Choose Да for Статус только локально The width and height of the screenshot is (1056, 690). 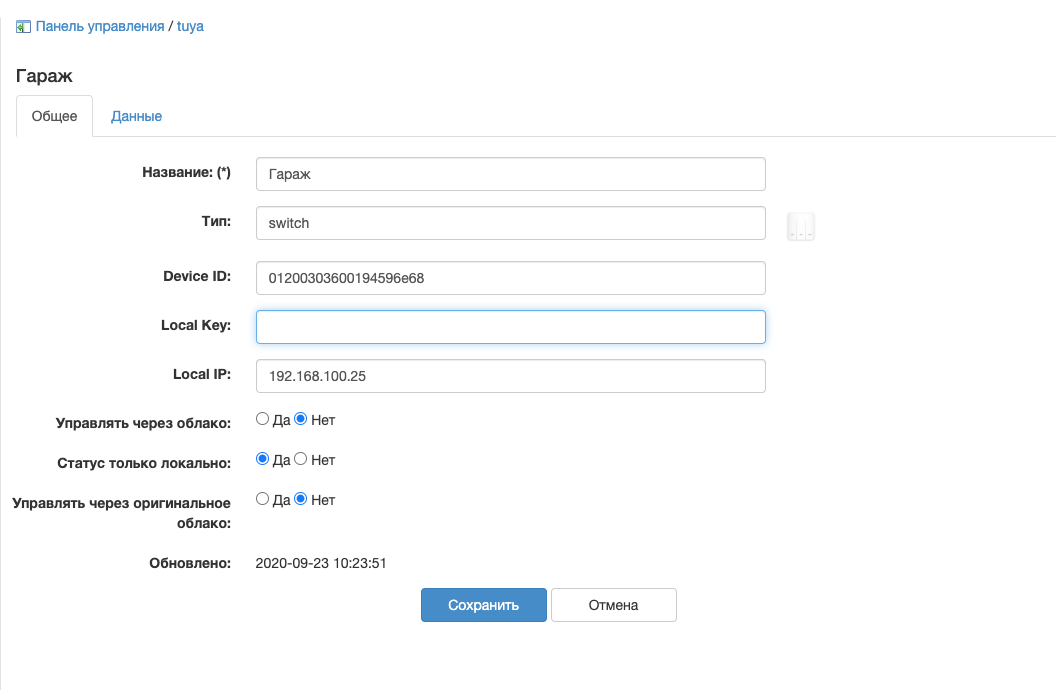point(263,459)
